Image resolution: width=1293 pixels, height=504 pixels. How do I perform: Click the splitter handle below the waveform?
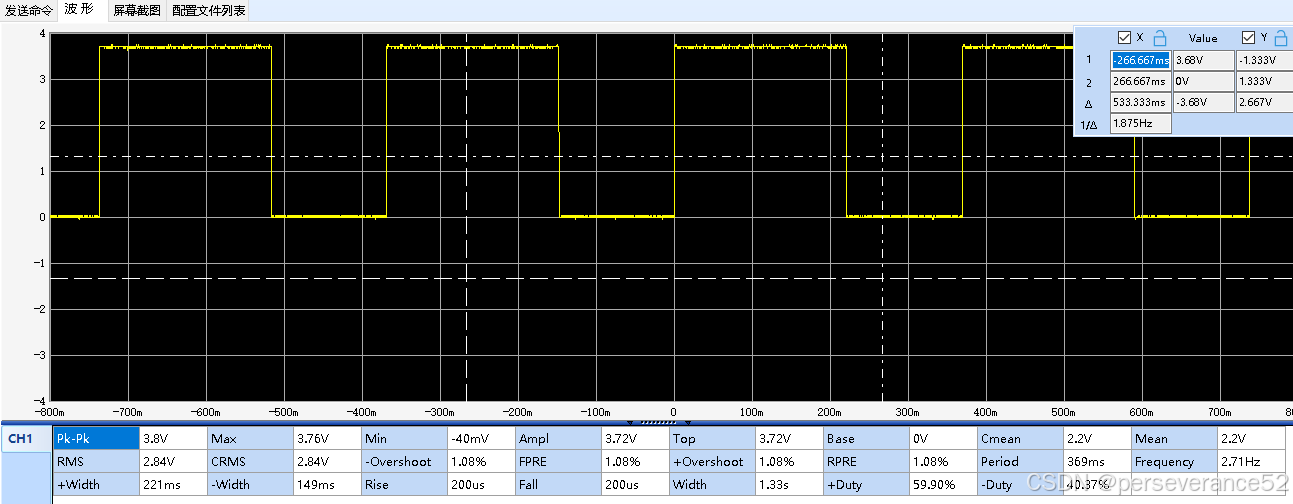pos(658,422)
